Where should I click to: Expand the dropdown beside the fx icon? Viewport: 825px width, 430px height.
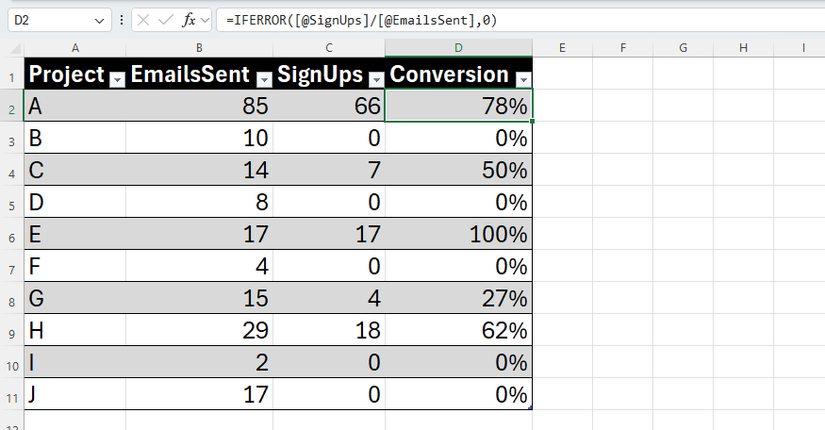(205, 21)
